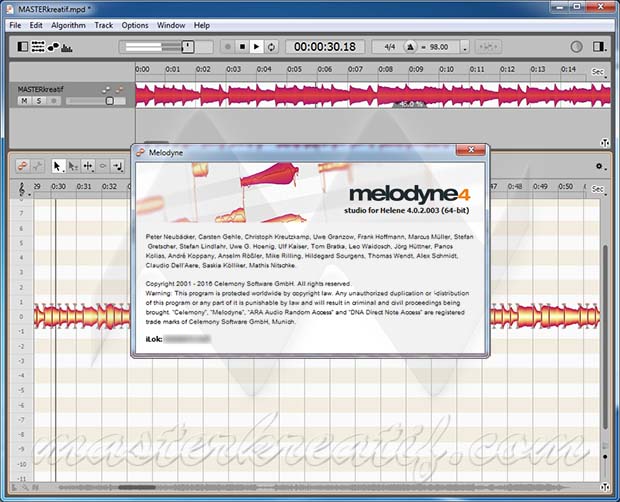
Task: Click the vertical scrollbar of note editor
Action: pos(605,336)
